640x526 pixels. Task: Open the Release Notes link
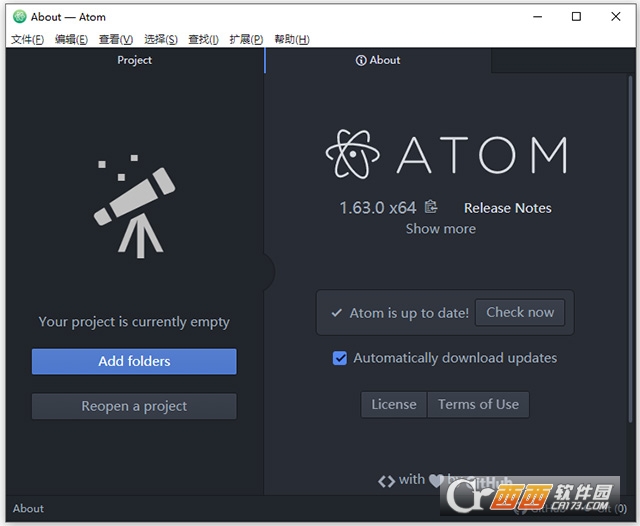click(x=507, y=208)
